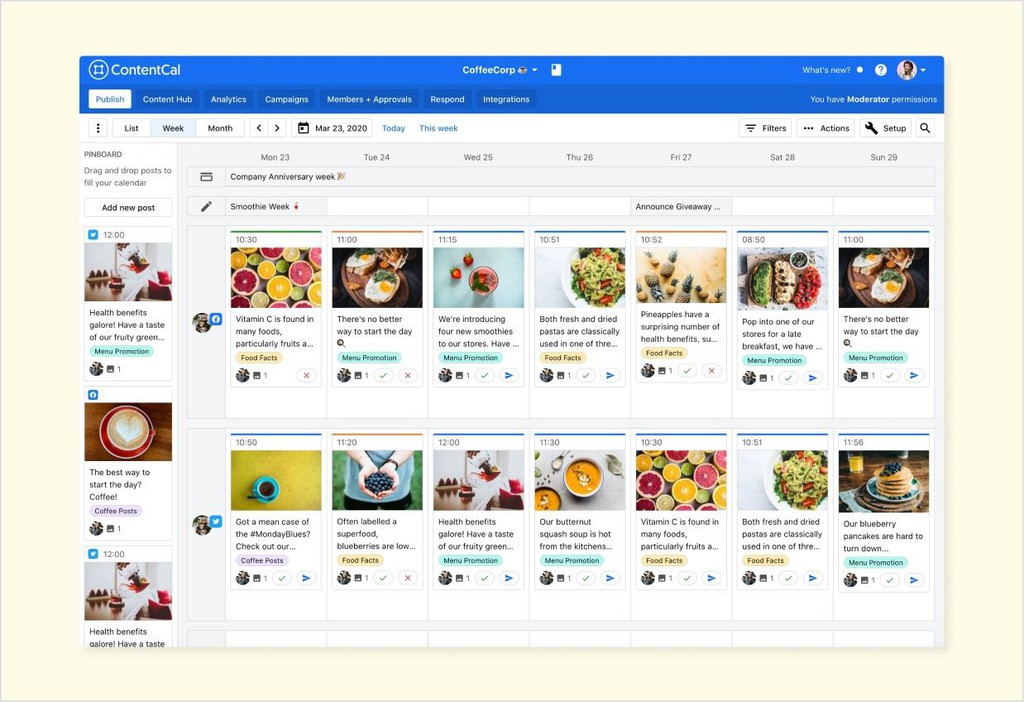Open the three-dot options menu beside List

pyautogui.click(x=98, y=128)
